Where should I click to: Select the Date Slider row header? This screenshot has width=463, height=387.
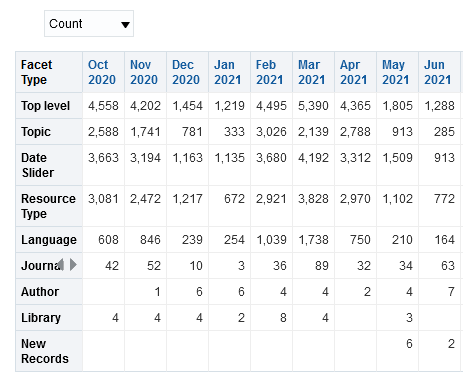[x=49, y=165]
